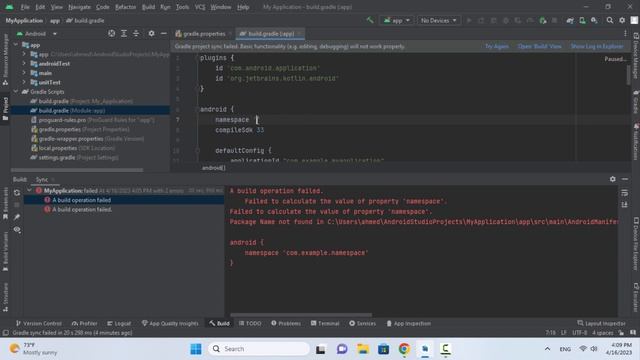Open Google Chrome from taskbar
The height and width of the screenshot is (360, 640).
click(404, 349)
